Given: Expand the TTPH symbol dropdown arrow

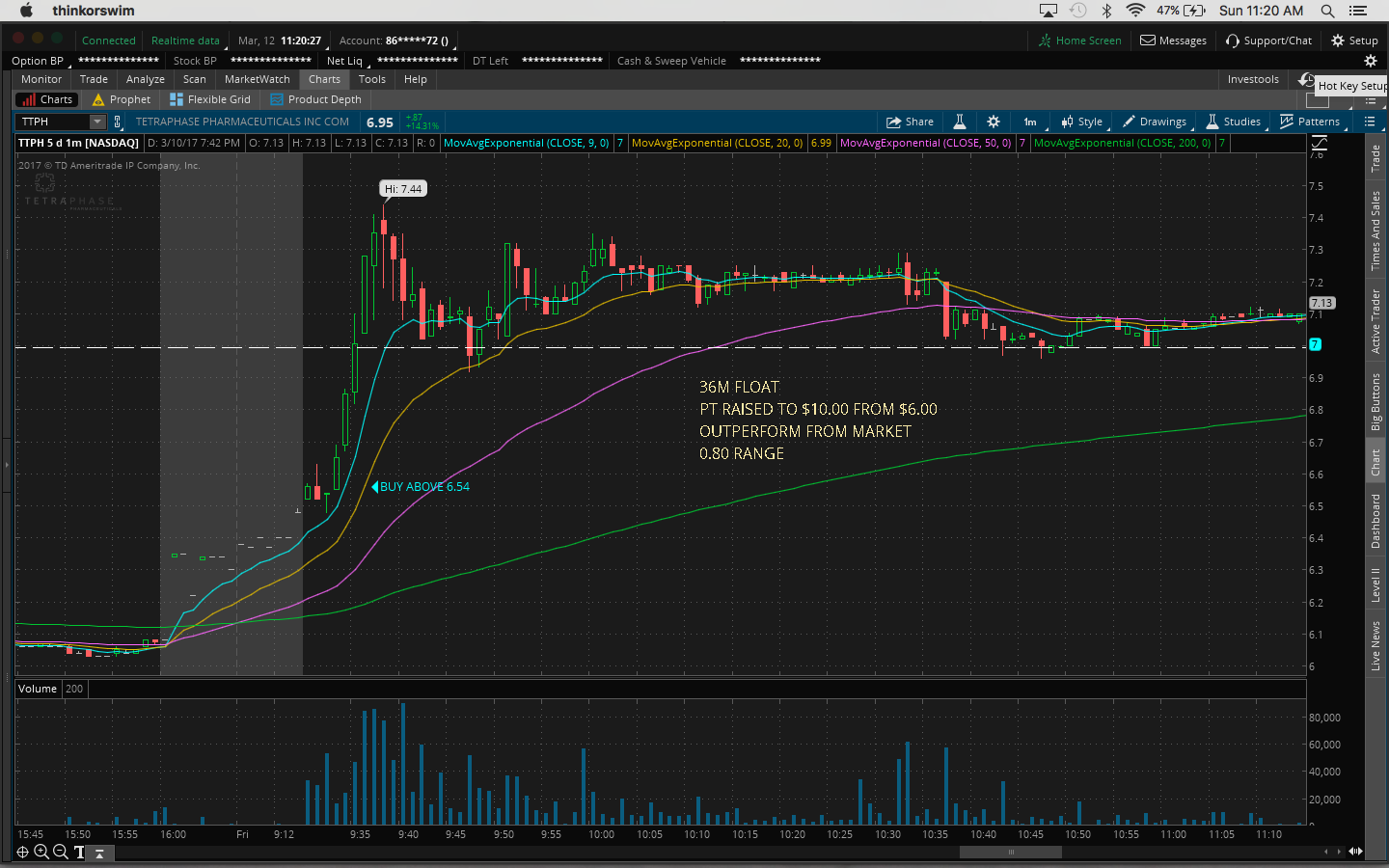Looking at the screenshot, I should click(x=97, y=122).
